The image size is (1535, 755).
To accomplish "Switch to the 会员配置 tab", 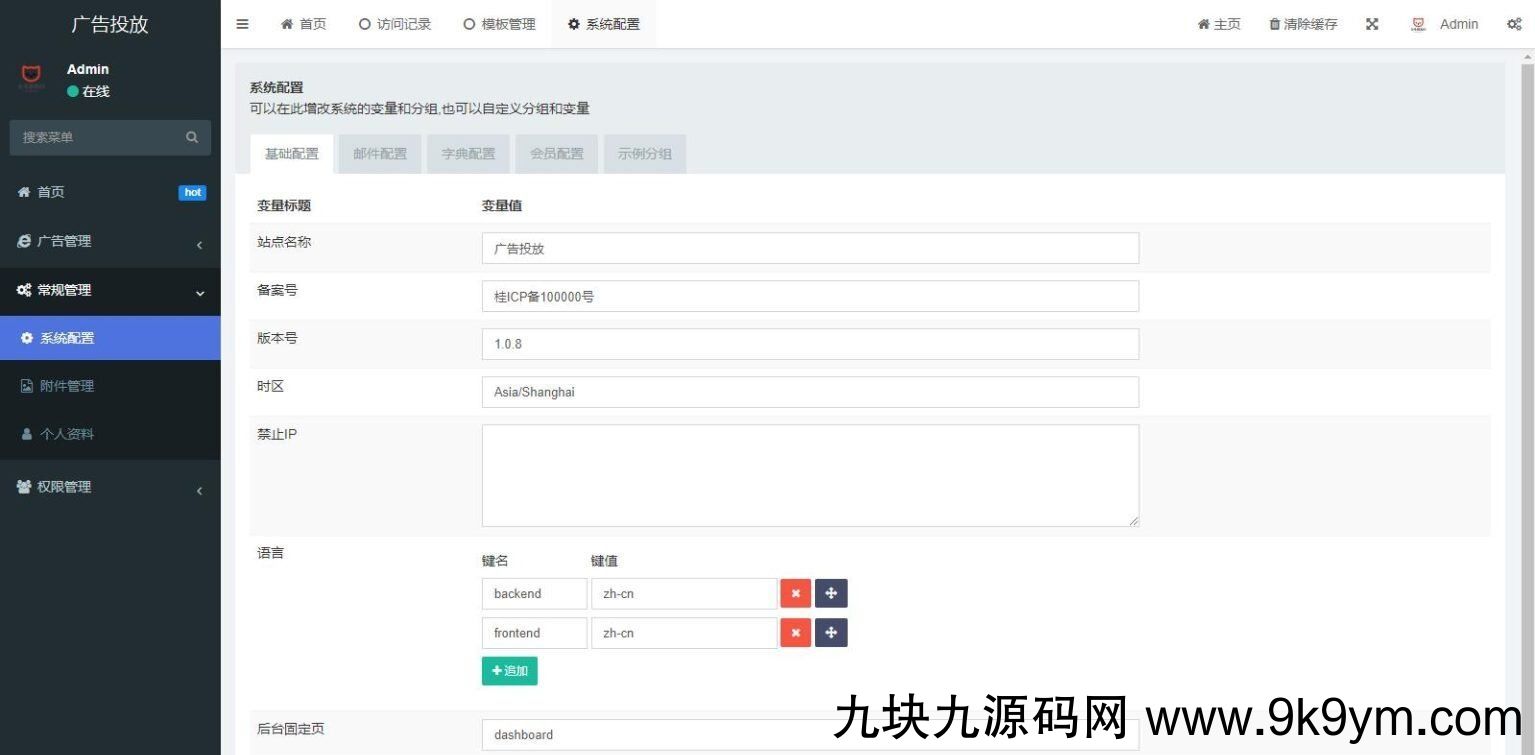I will click(556, 154).
